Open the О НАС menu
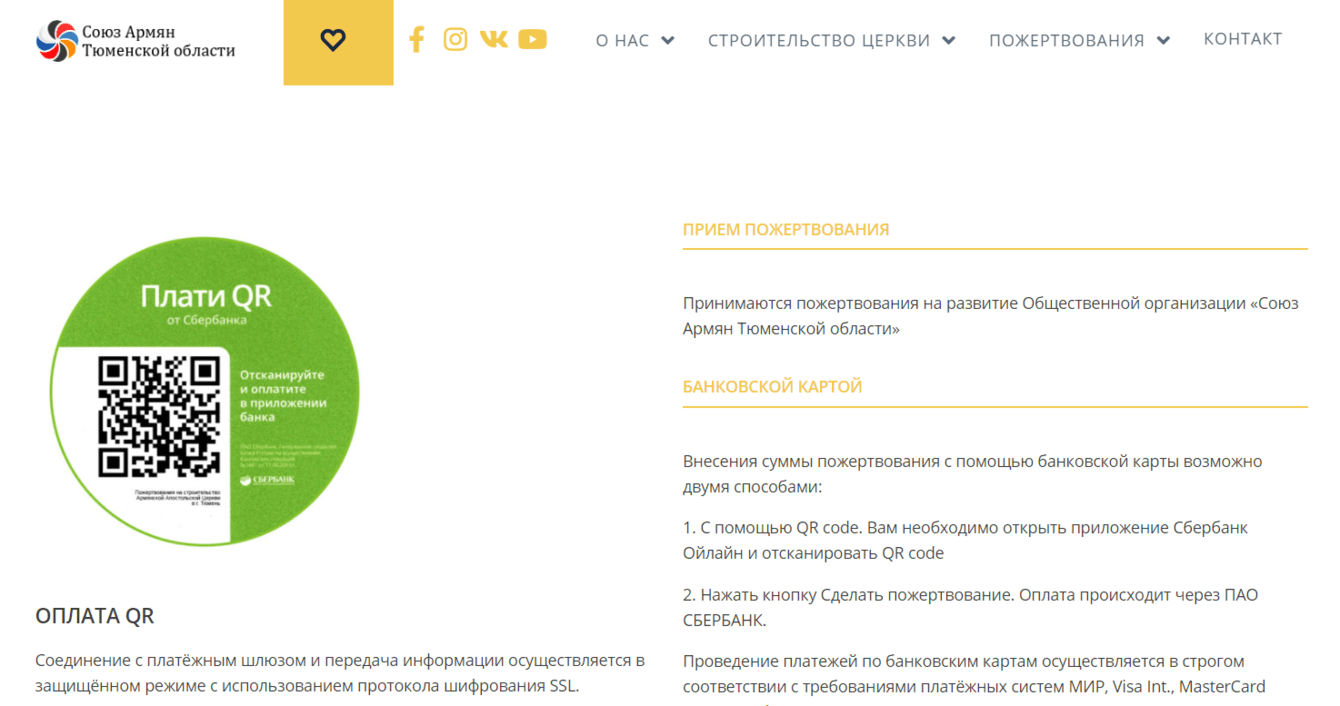 pyautogui.click(x=623, y=40)
